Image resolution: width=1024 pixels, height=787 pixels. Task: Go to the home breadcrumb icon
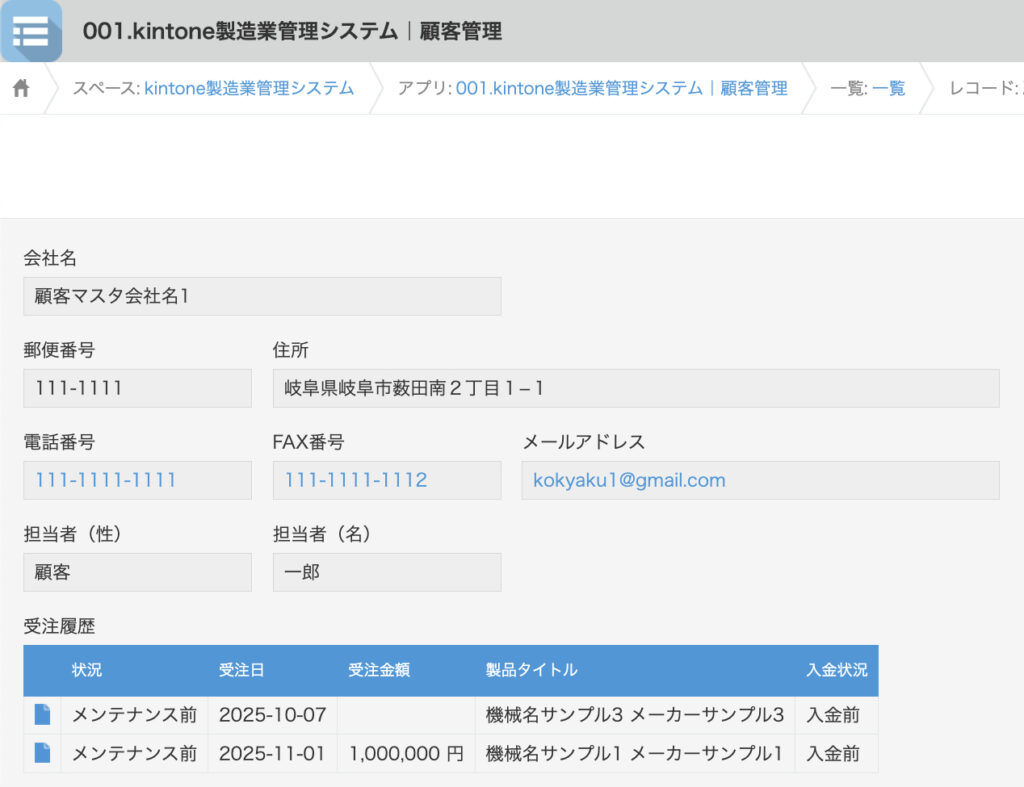point(21,89)
